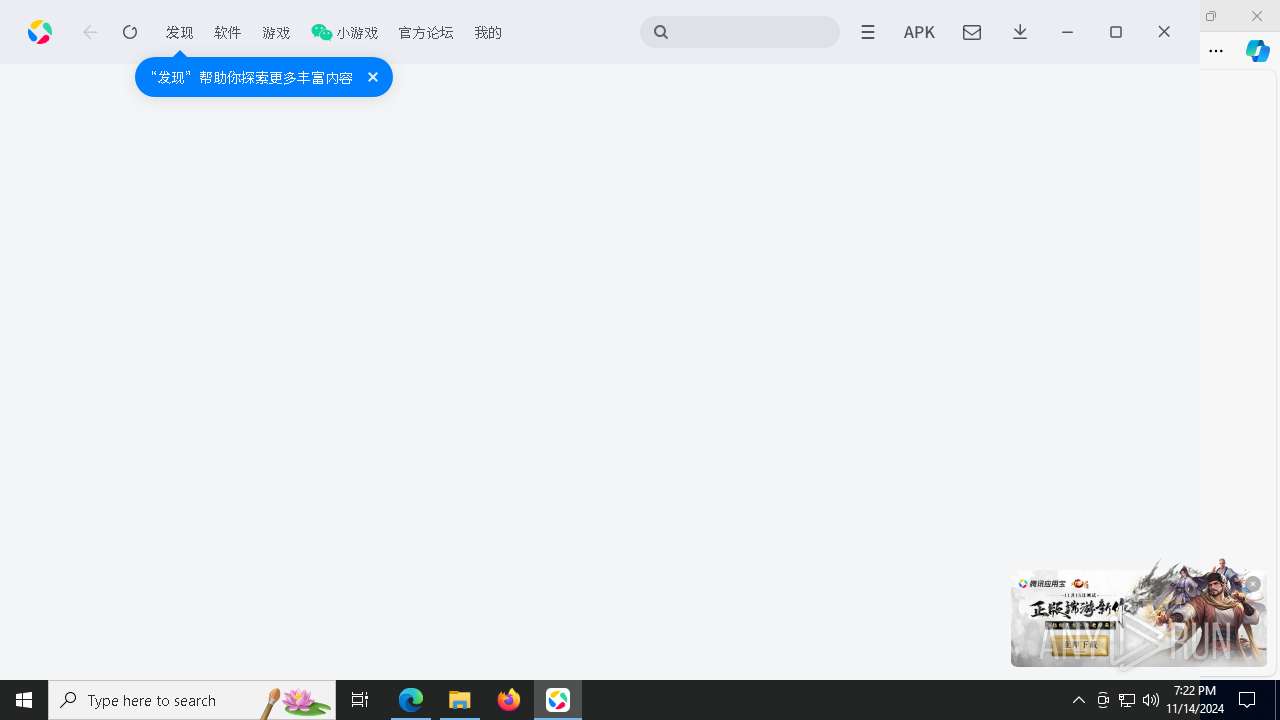Click the APK button

(x=919, y=32)
